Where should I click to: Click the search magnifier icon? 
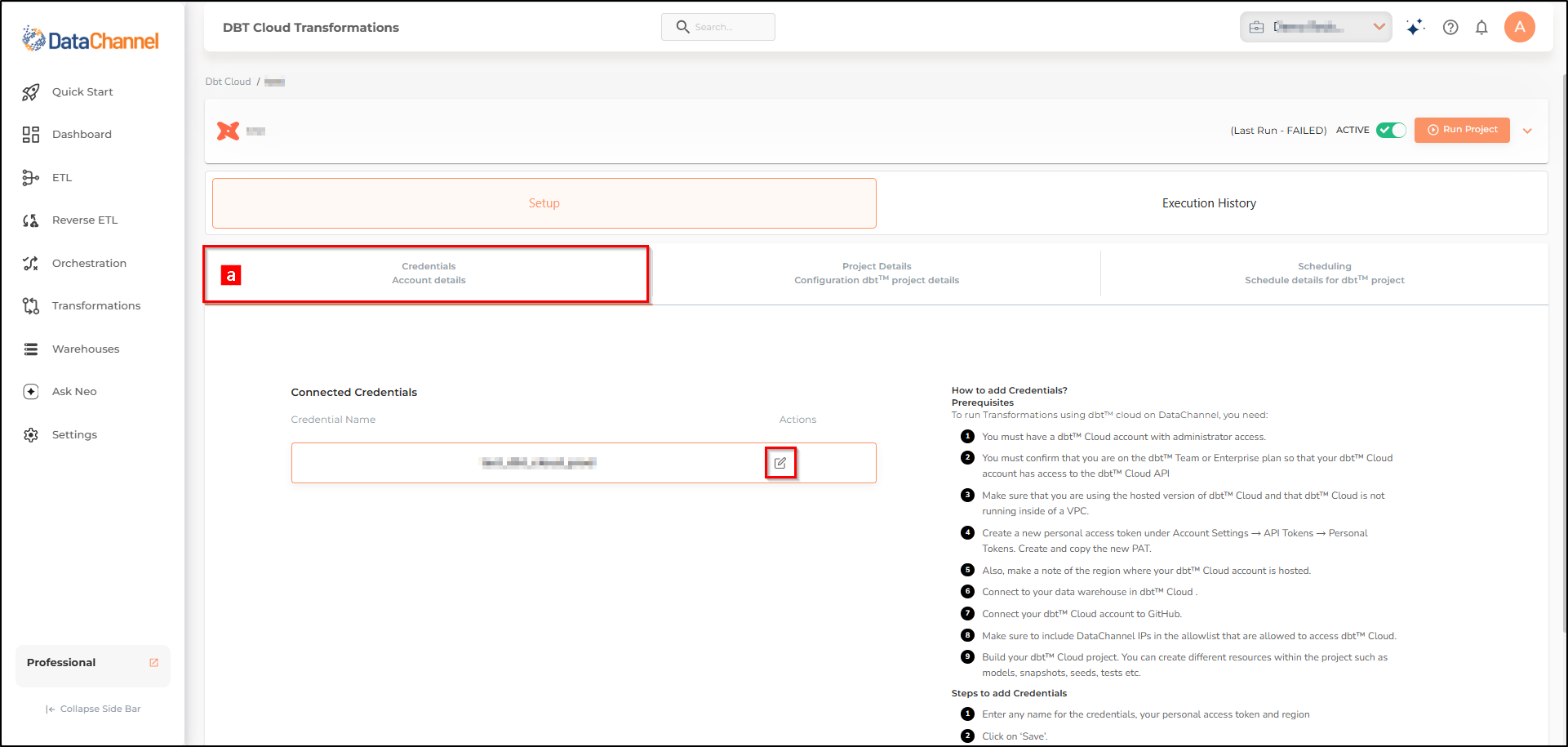[x=683, y=27]
